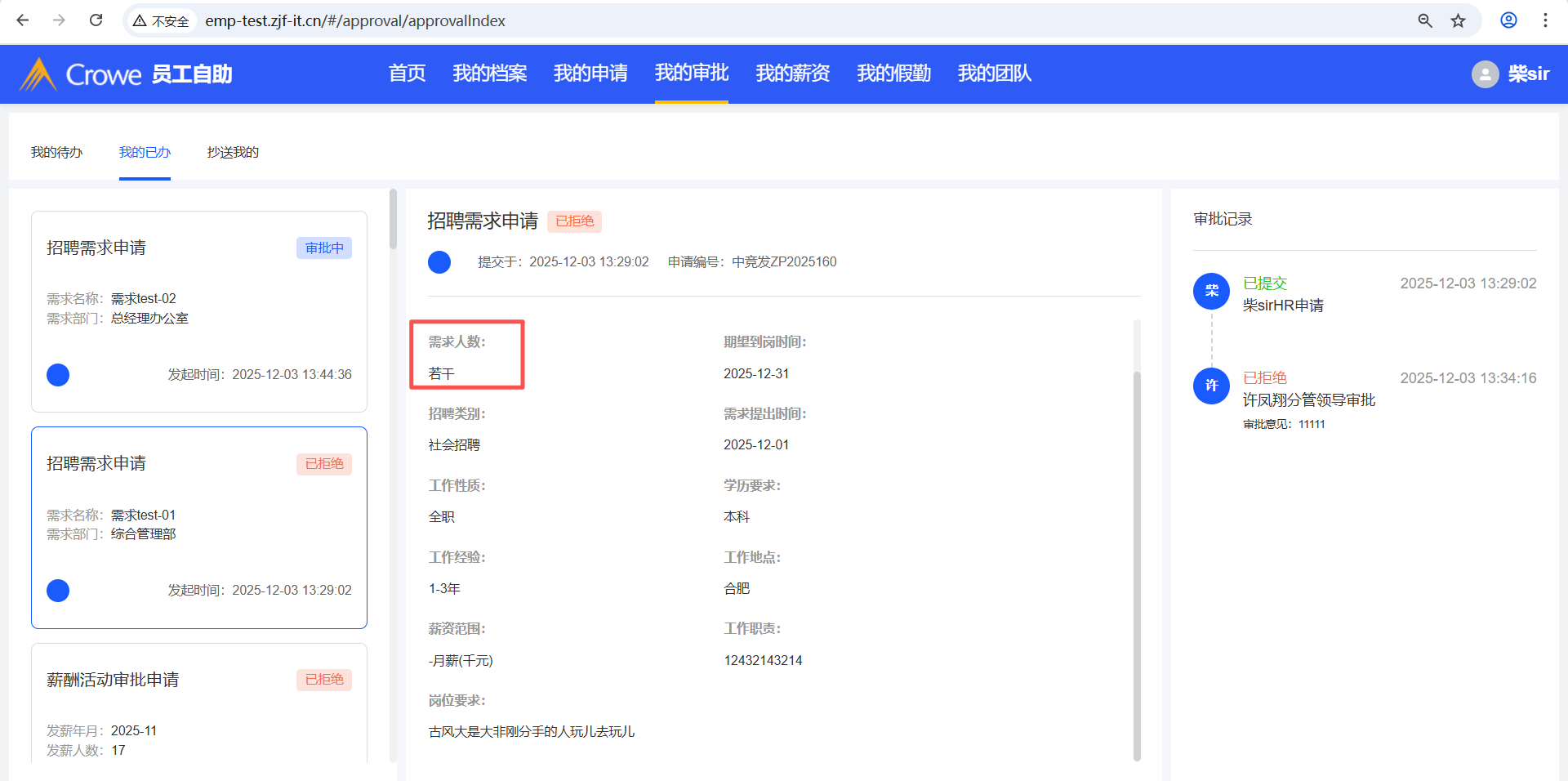Image resolution: width=1568 pixels, height=781 pixels.
Task: Click the 招聘类别 value 社会招聘
Action: coord(454,445)
